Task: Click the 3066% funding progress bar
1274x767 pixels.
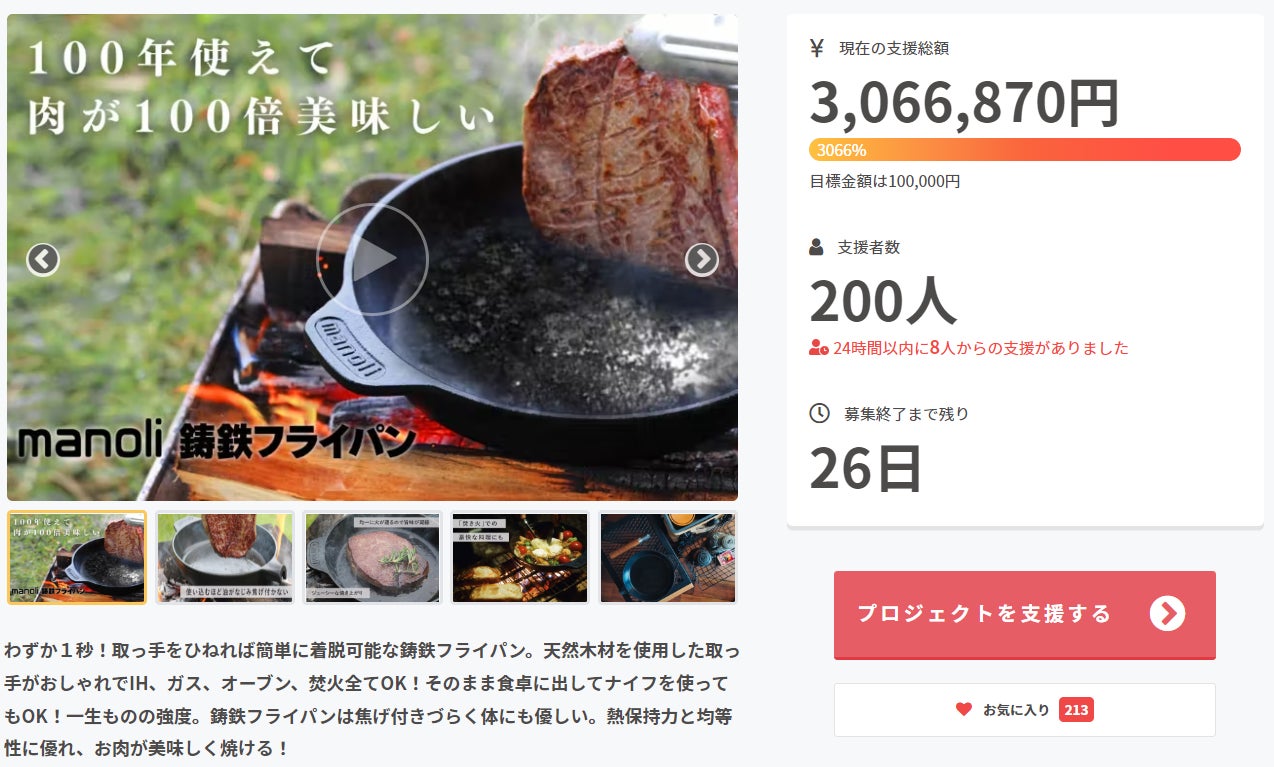Action: [1025, 150]
